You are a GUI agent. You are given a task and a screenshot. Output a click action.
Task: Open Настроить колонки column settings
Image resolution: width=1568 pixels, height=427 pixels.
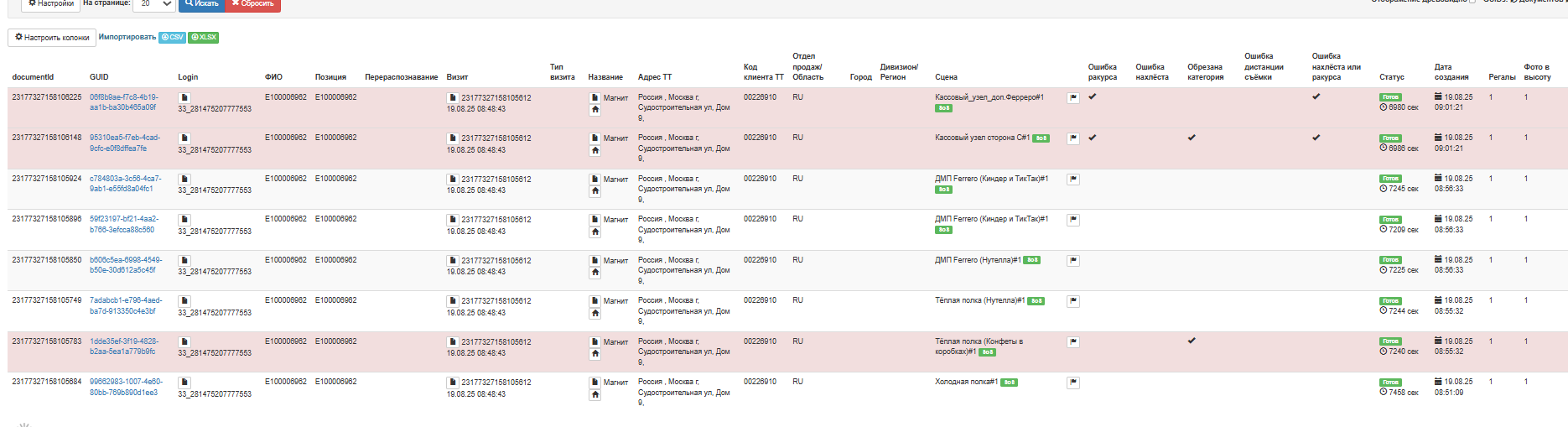click(x=52, y=38)
